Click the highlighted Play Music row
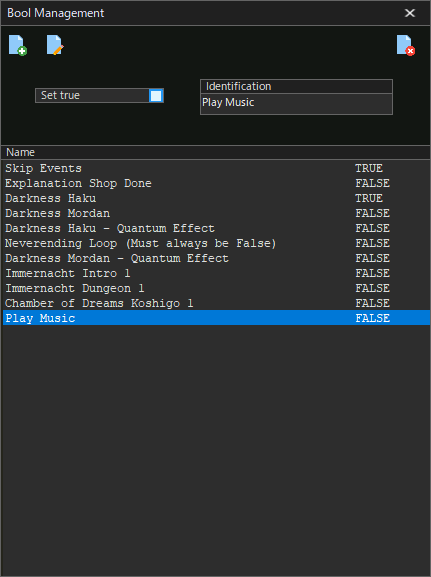 click(x=216, y=318)
